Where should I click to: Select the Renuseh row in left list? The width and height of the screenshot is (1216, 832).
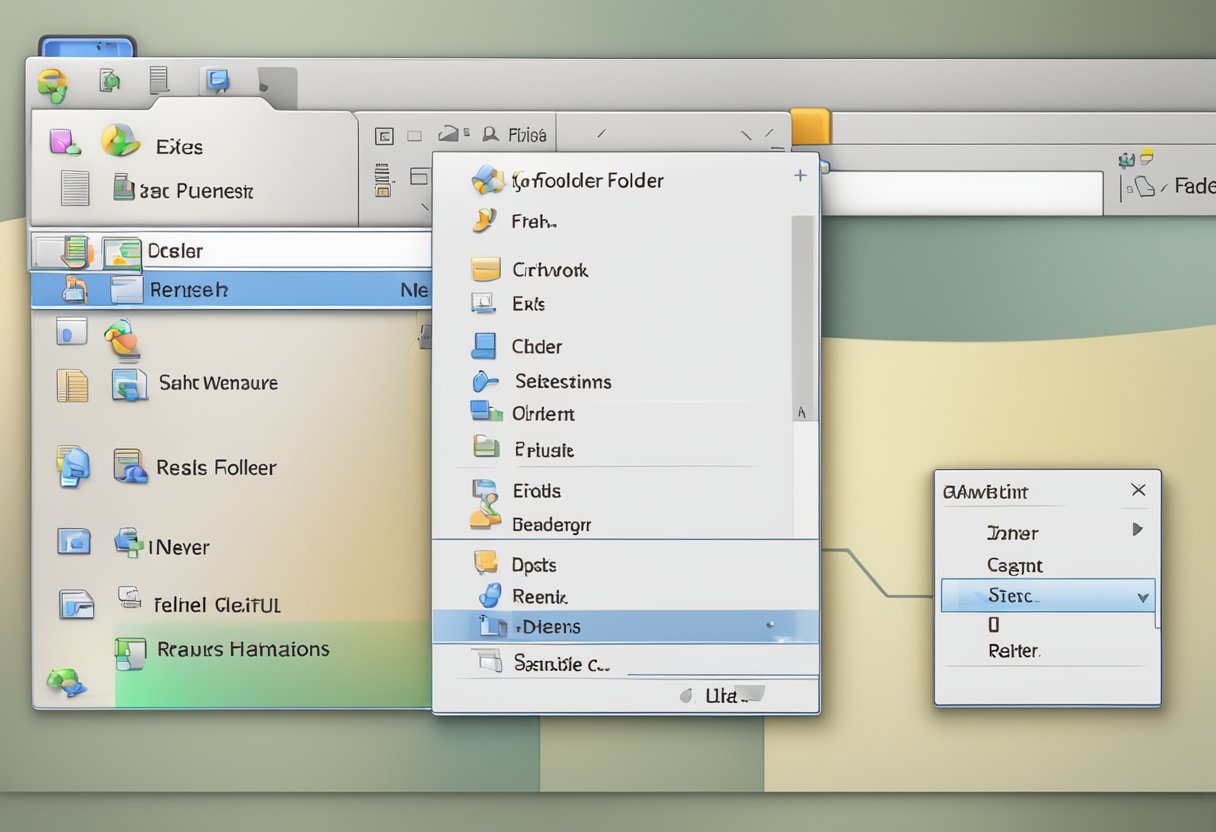pyautogui.click(x=230, y=290)
